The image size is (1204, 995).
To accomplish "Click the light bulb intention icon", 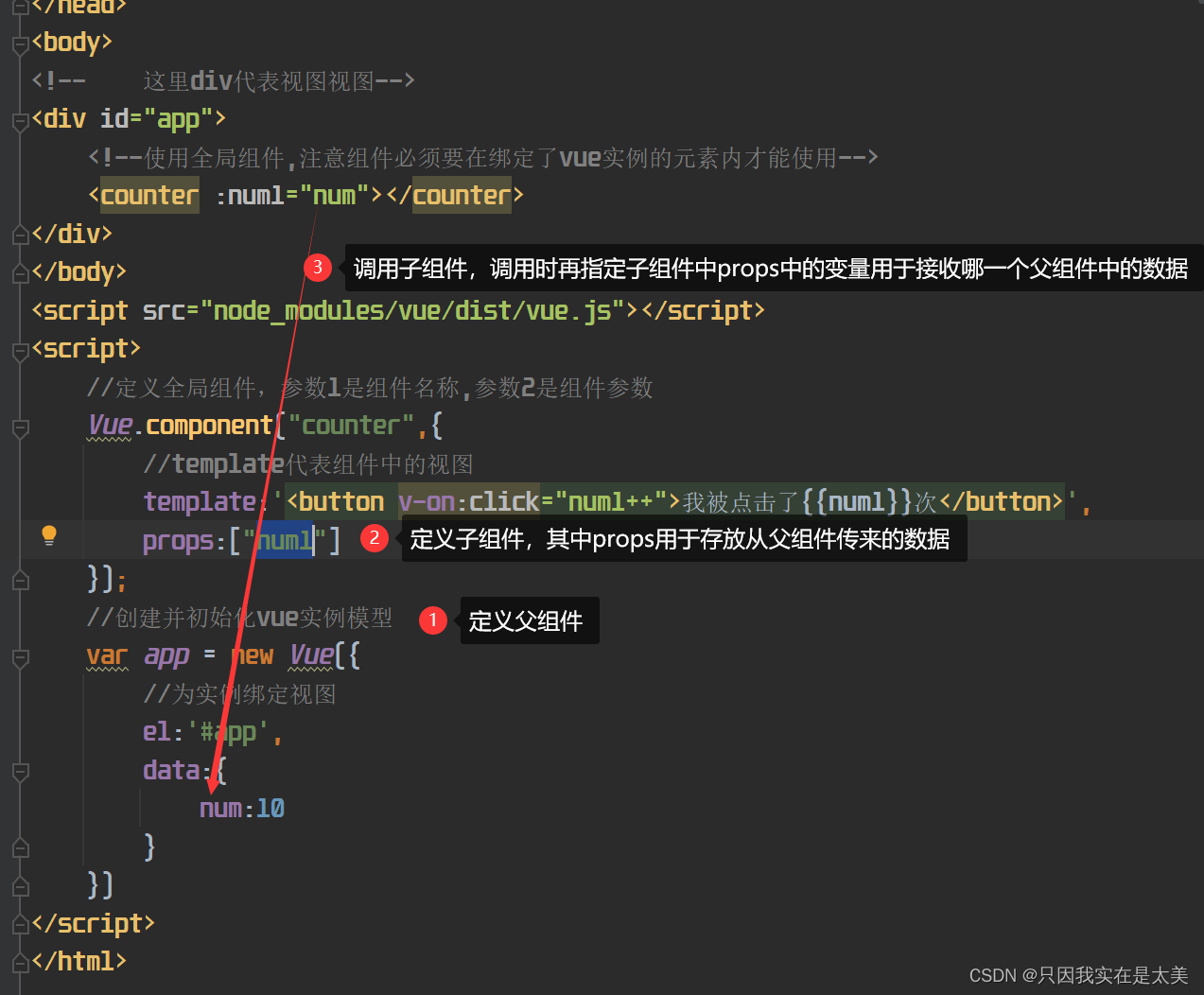I will 49,535.
